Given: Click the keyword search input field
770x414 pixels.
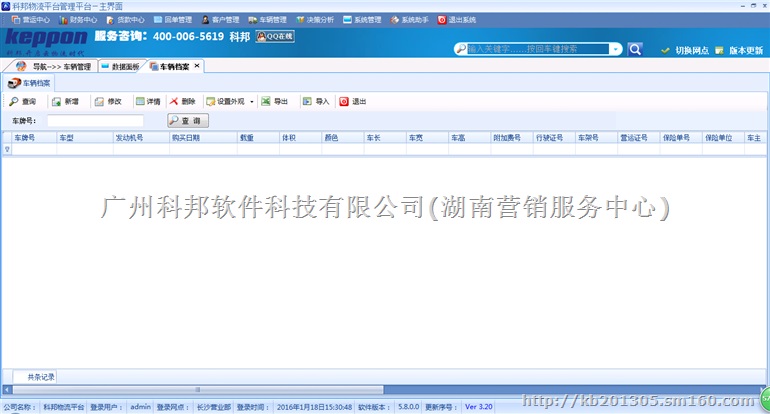Looking at the screenshot, I should pos(538,49).
